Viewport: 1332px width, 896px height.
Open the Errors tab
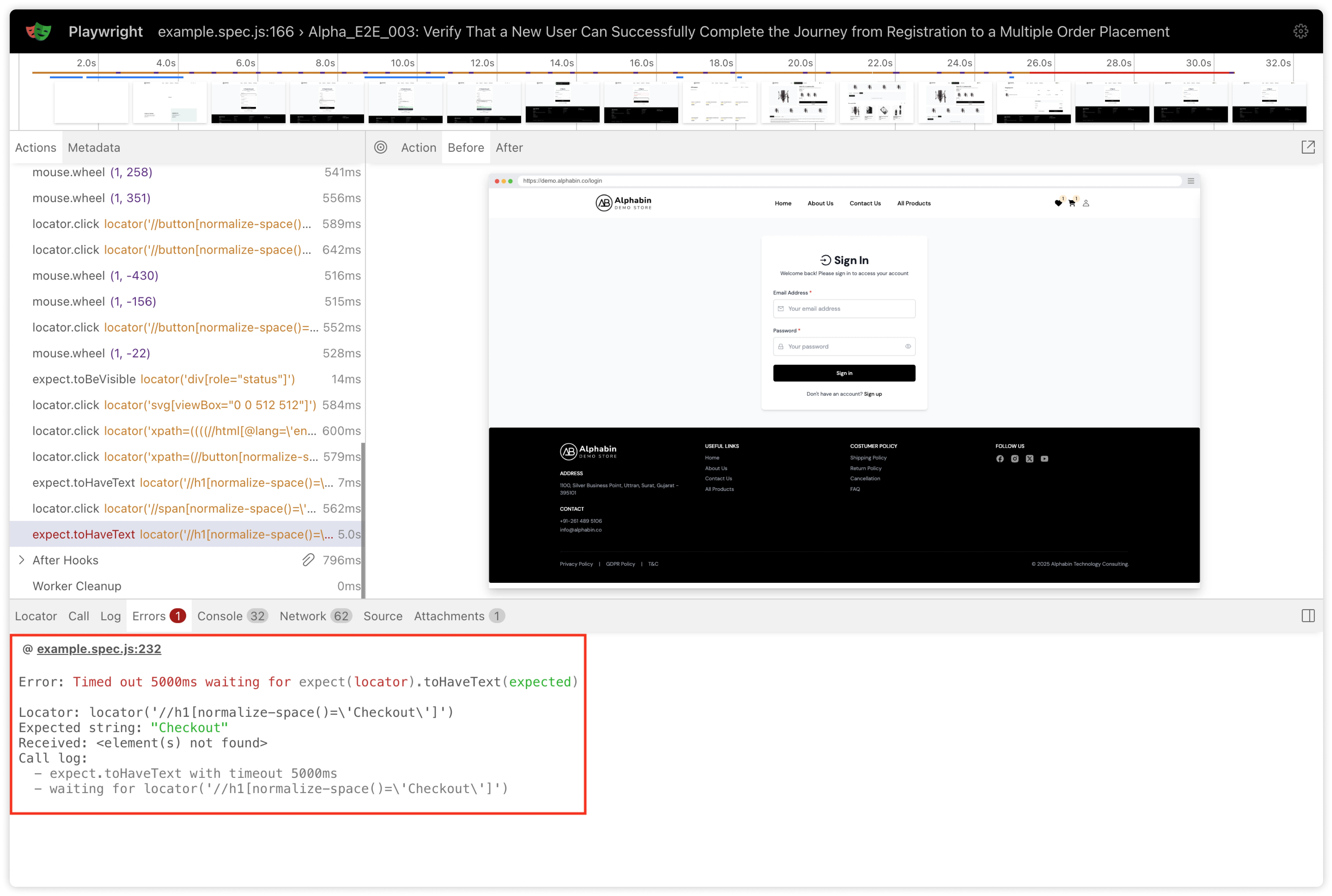coord(159,616)
